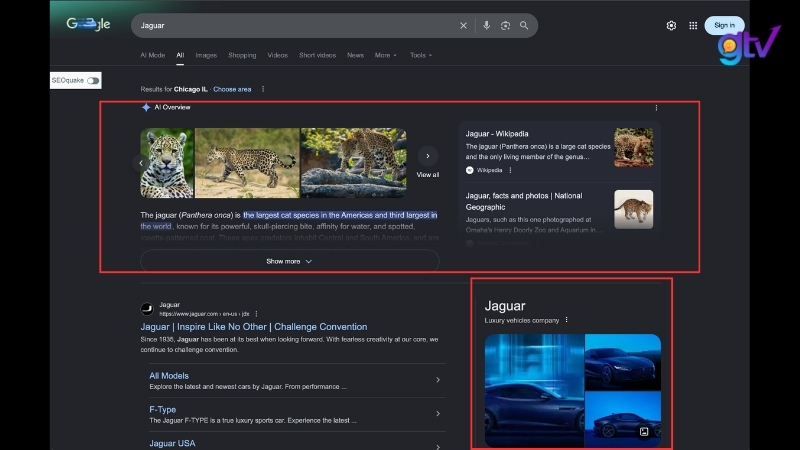This screenshot has width=800, height=450.
Task: Advance carousel with next arrow
Action: [428, 156]
